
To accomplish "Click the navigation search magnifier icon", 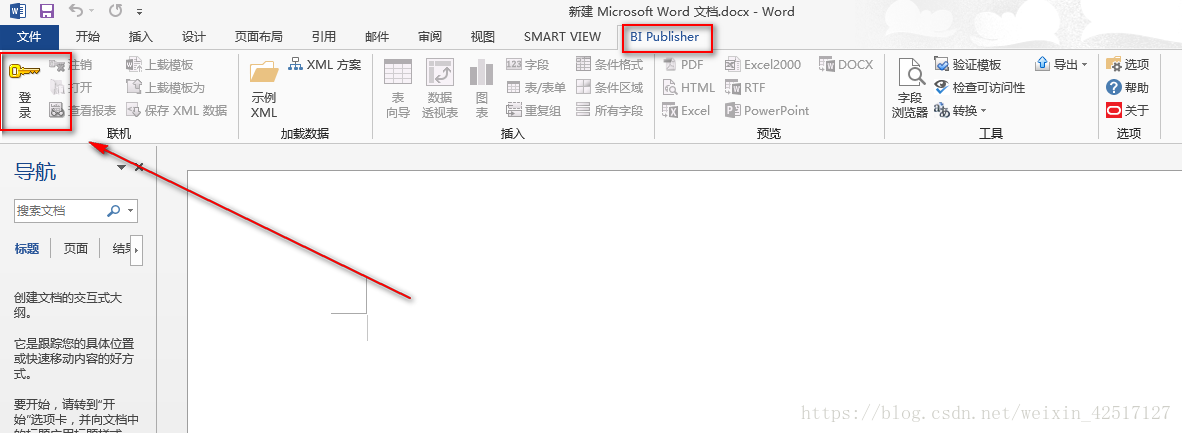I will pos(114,211).
